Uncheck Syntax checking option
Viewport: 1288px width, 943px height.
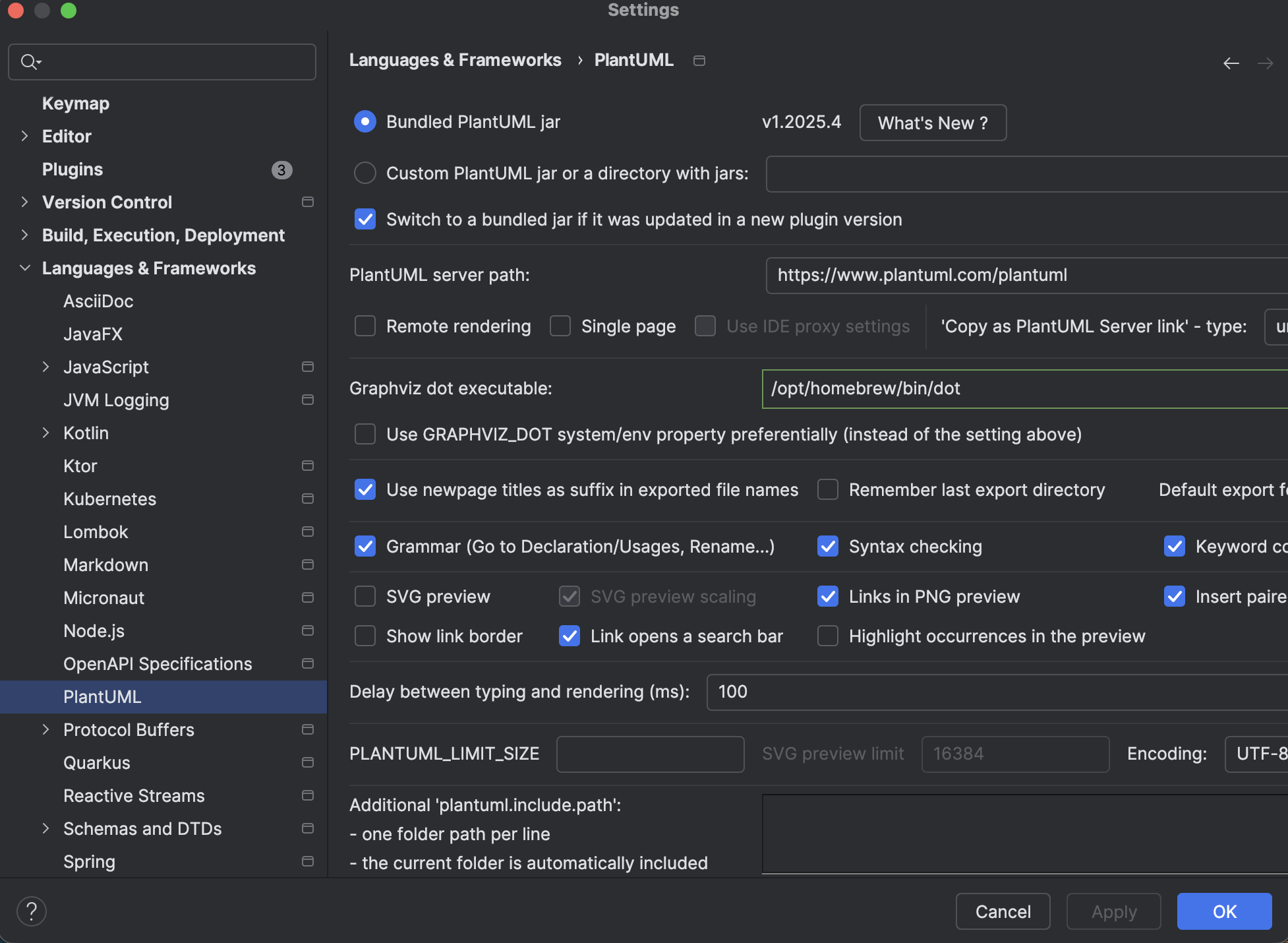[x=828, y=546]
